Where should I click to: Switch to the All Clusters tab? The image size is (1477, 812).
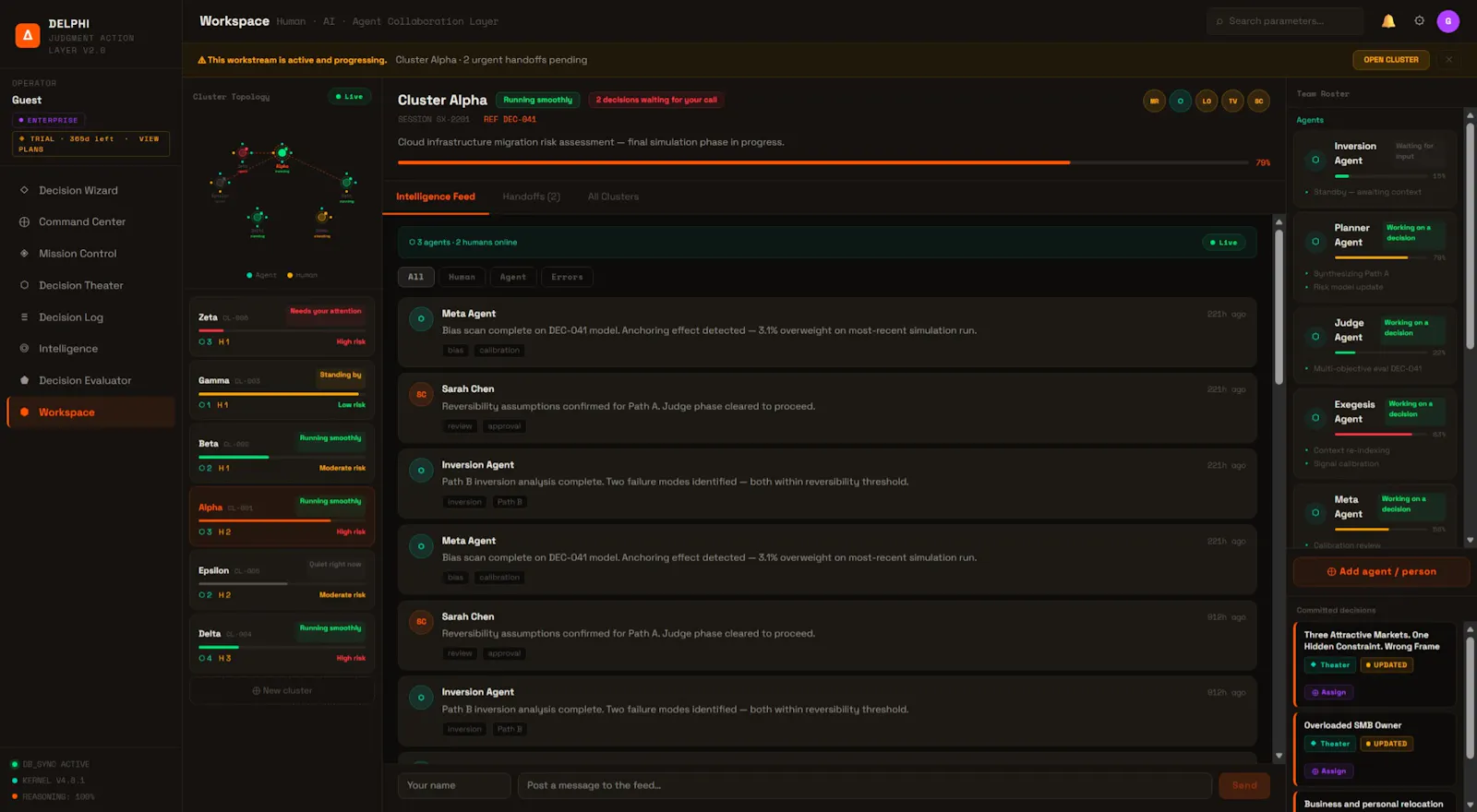[613, 197]
